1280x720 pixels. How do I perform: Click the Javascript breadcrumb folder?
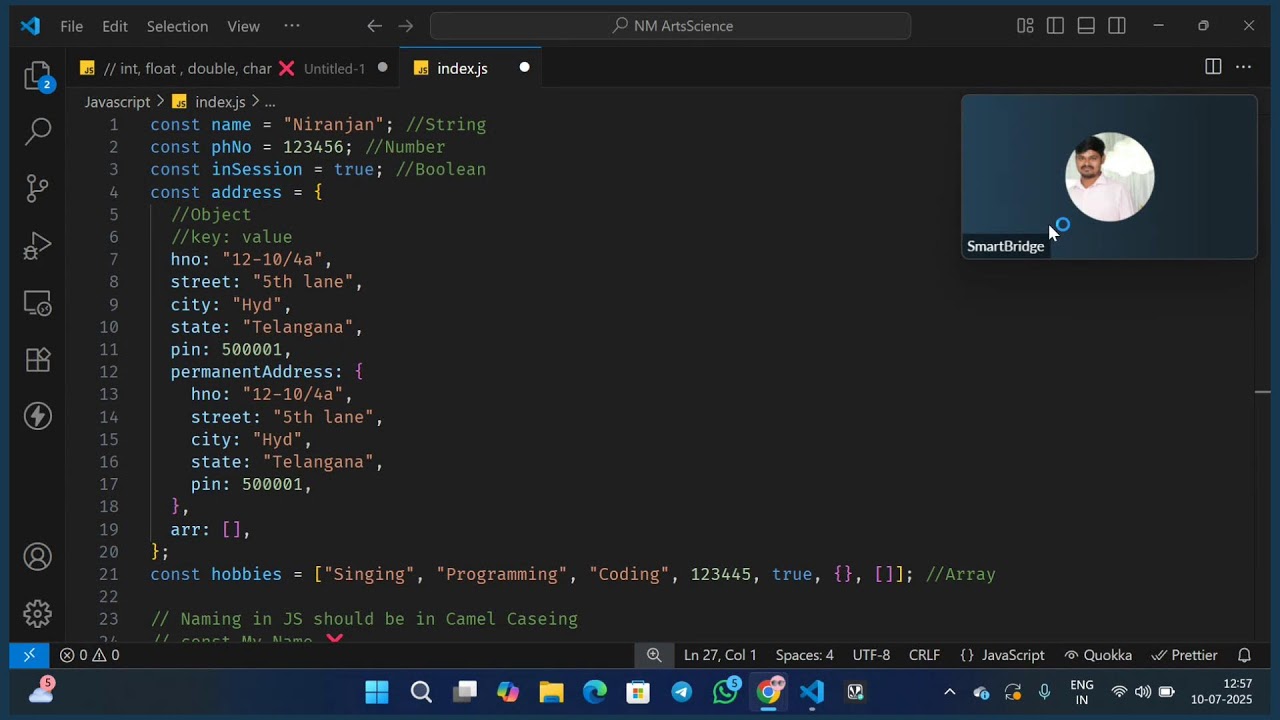(x=117, y=102)
